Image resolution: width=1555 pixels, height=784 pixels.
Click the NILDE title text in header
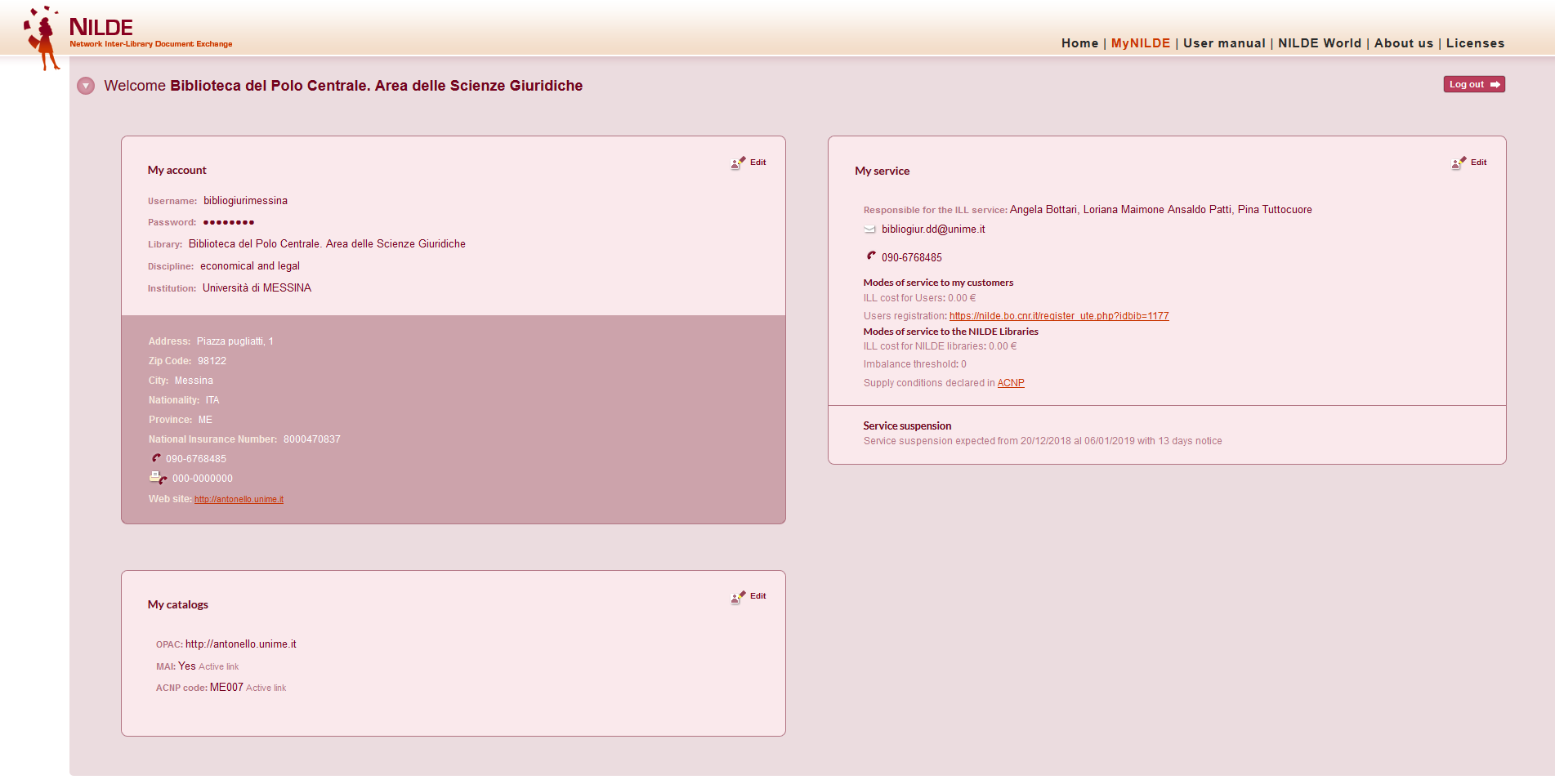point(101,27)
